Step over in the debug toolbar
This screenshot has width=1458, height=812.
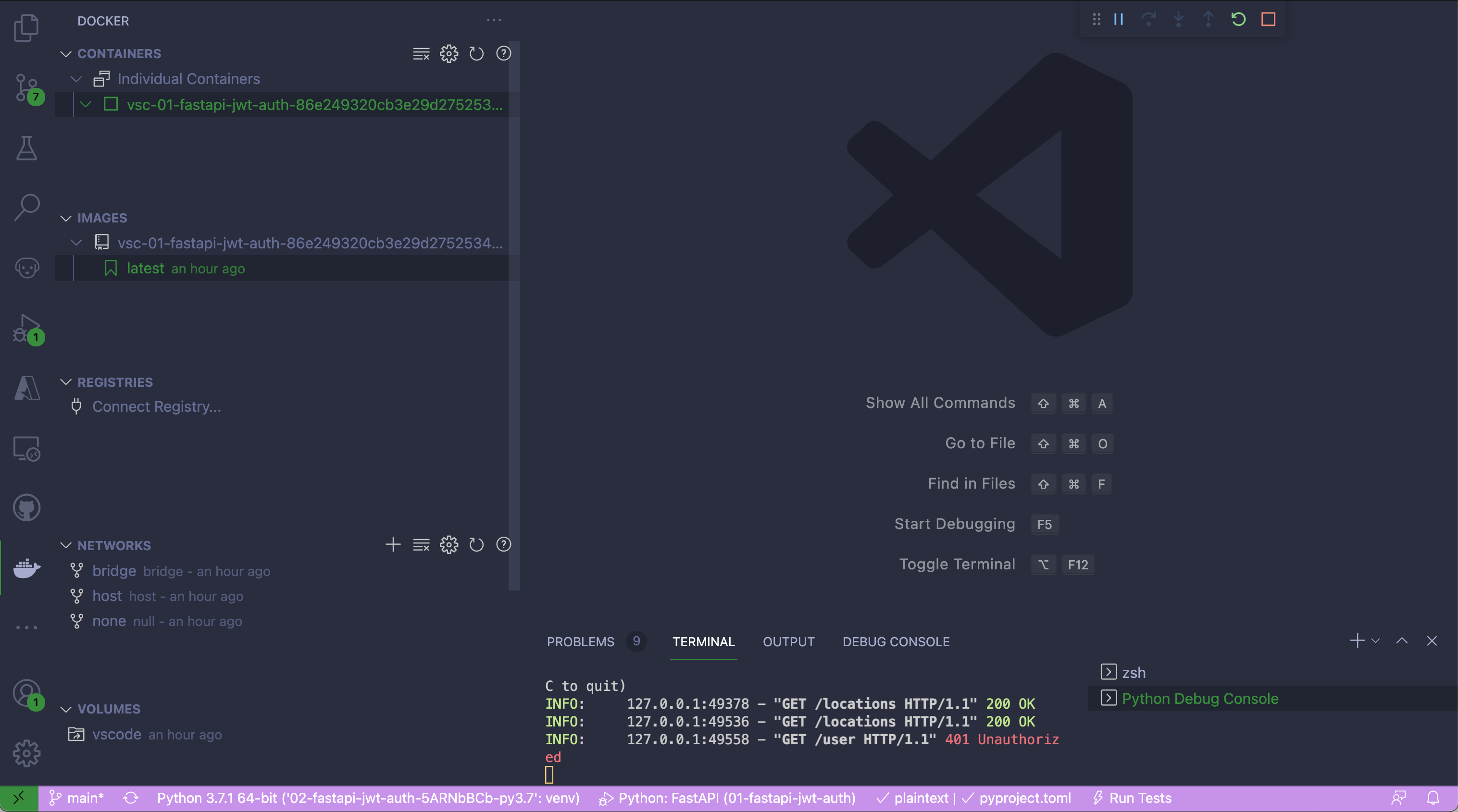[x=1148, y=19]
